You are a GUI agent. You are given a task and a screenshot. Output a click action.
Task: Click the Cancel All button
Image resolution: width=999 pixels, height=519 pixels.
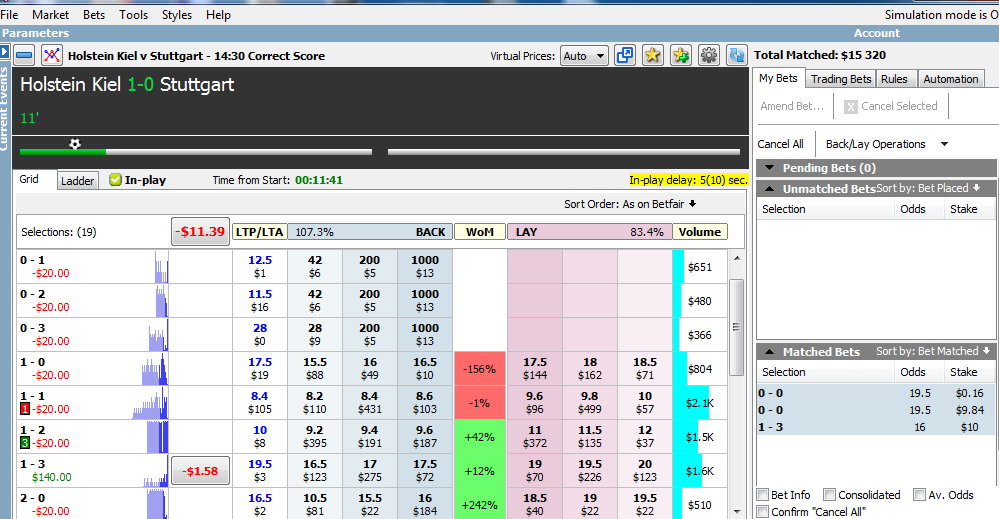coord(780,144)
